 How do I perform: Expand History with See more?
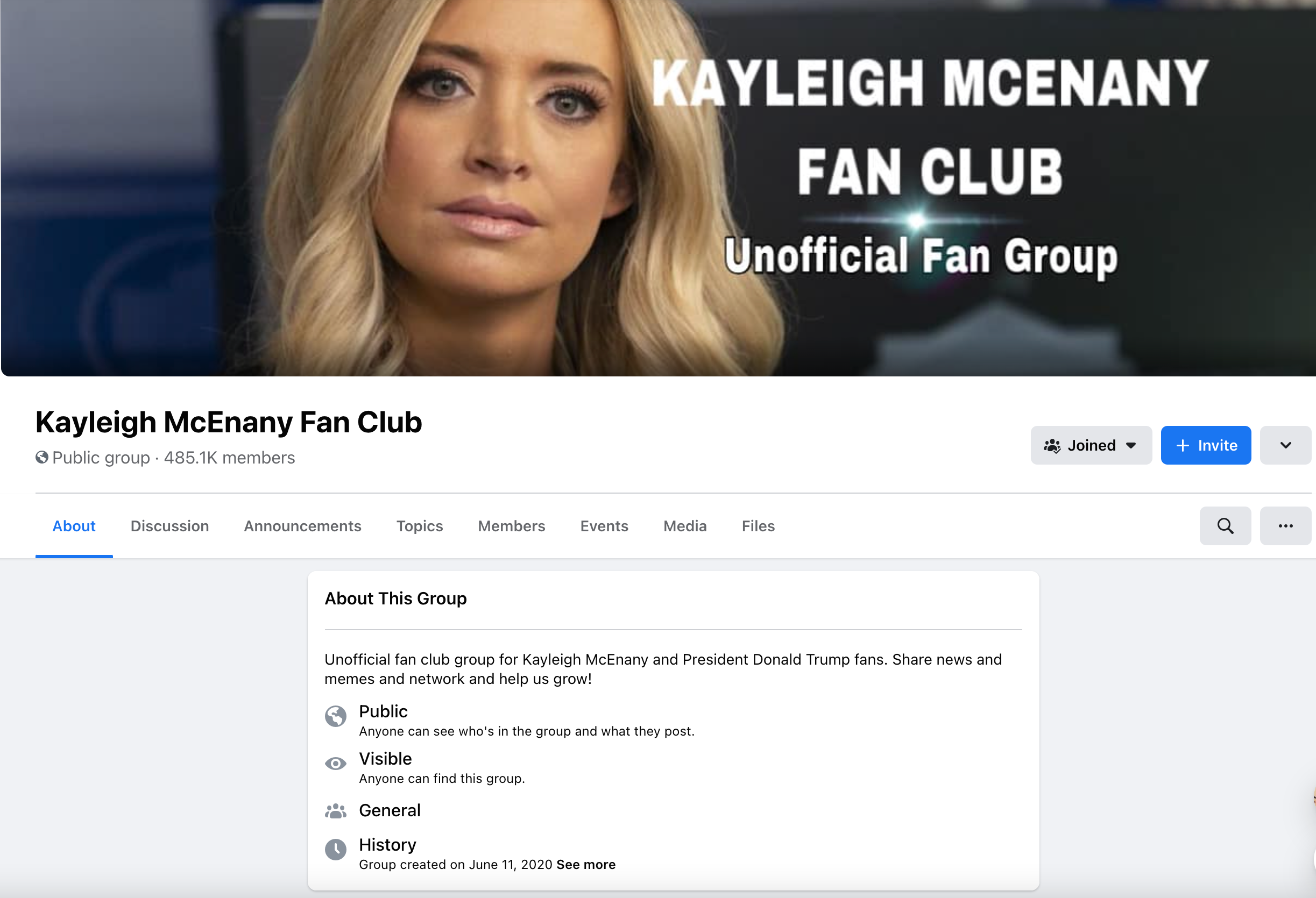(585, 865)
